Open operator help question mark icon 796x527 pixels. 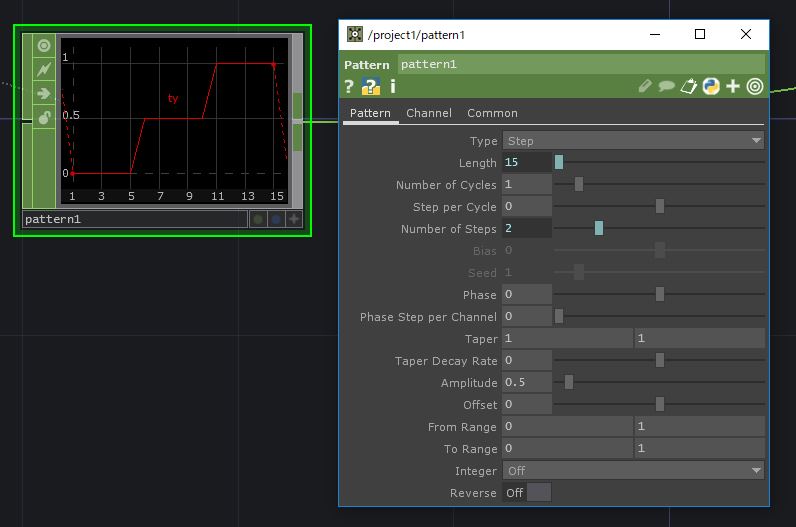coord(349,87)
